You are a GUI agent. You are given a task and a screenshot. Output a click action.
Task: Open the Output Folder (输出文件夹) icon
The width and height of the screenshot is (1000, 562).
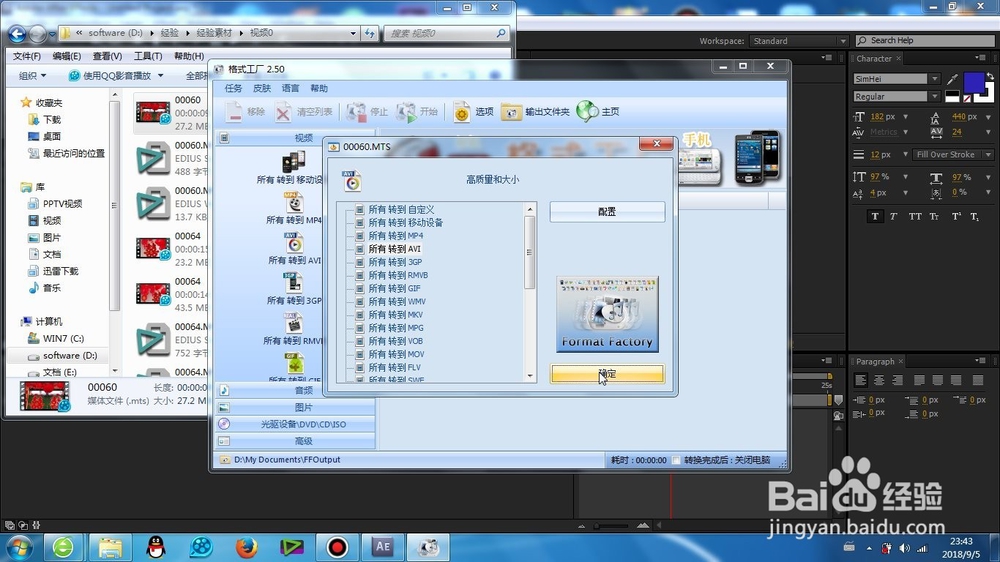[511, 112]
